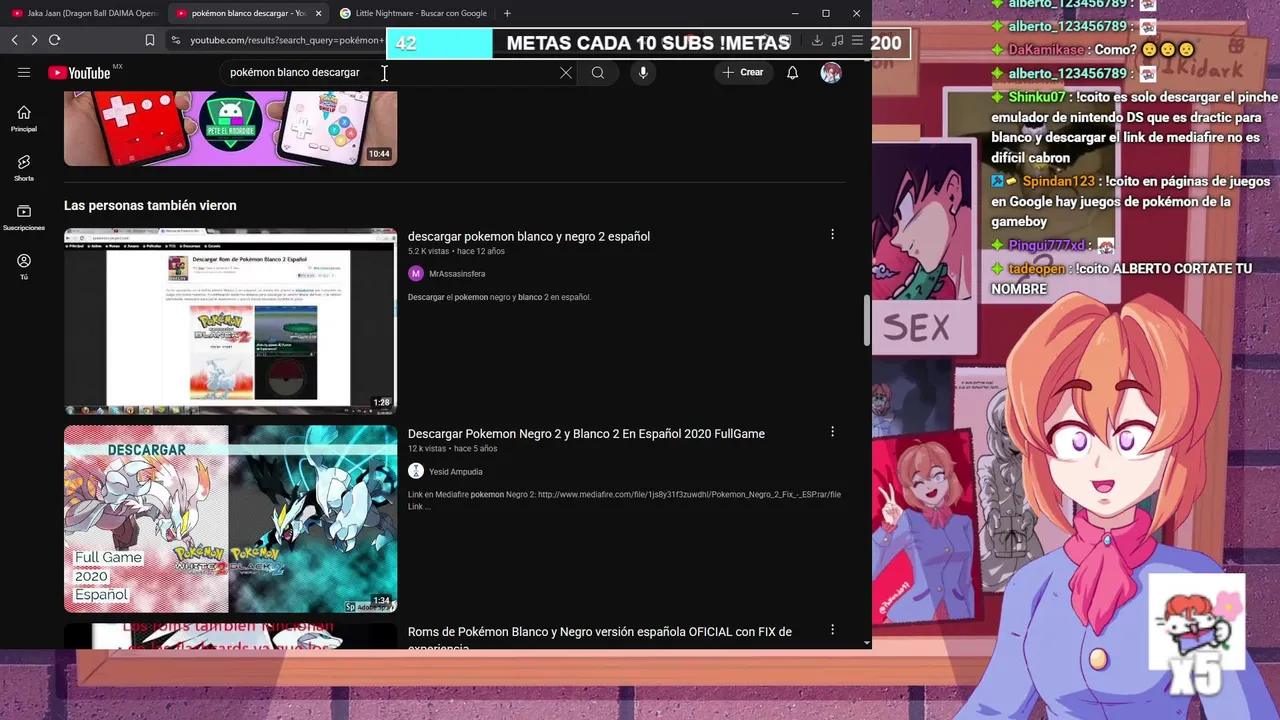Viewport: 1280px width, 720px height.
Task: Open options for Roms de Pokémon Blanco y Negro video
Action: (832, 629)
